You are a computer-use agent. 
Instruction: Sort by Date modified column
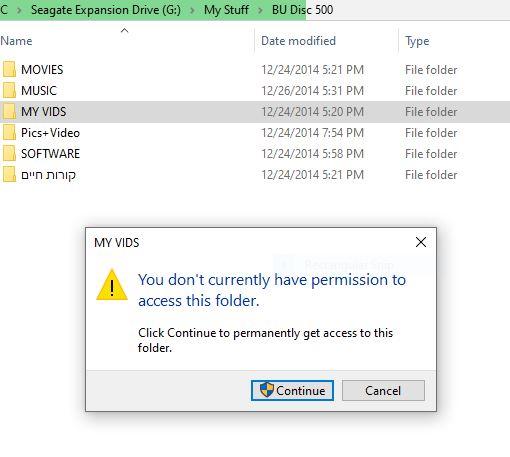pyautogui.click(x=298, y=41)
